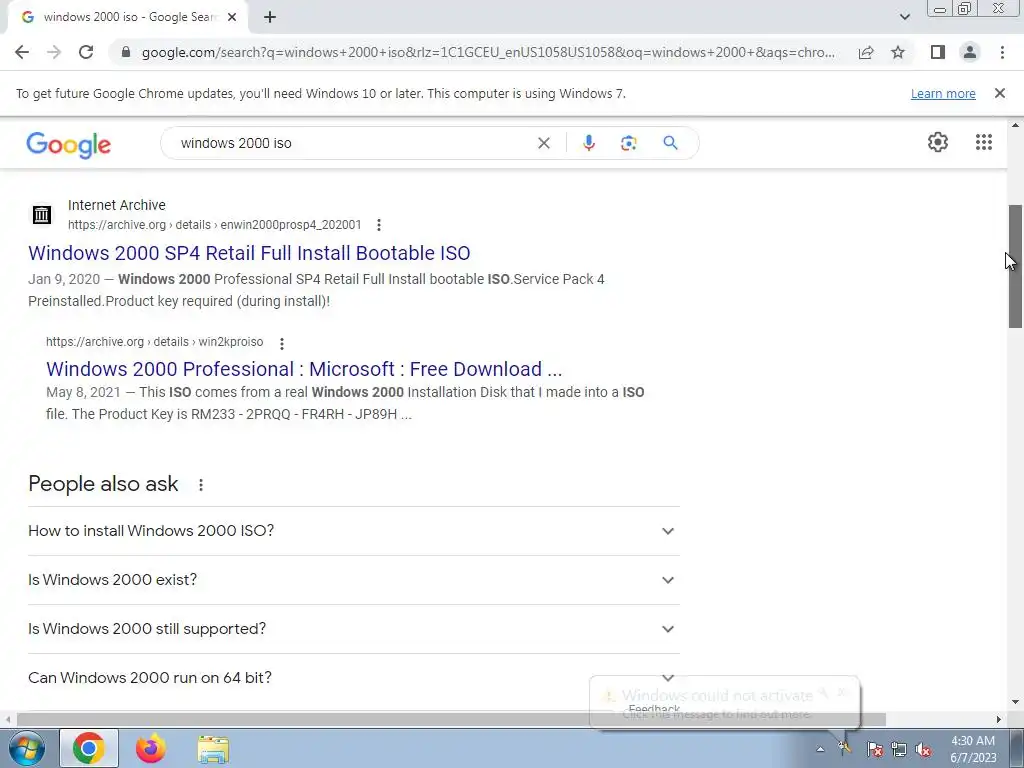Expand Is Windows 2000 exist question

(x=354, y=580)
